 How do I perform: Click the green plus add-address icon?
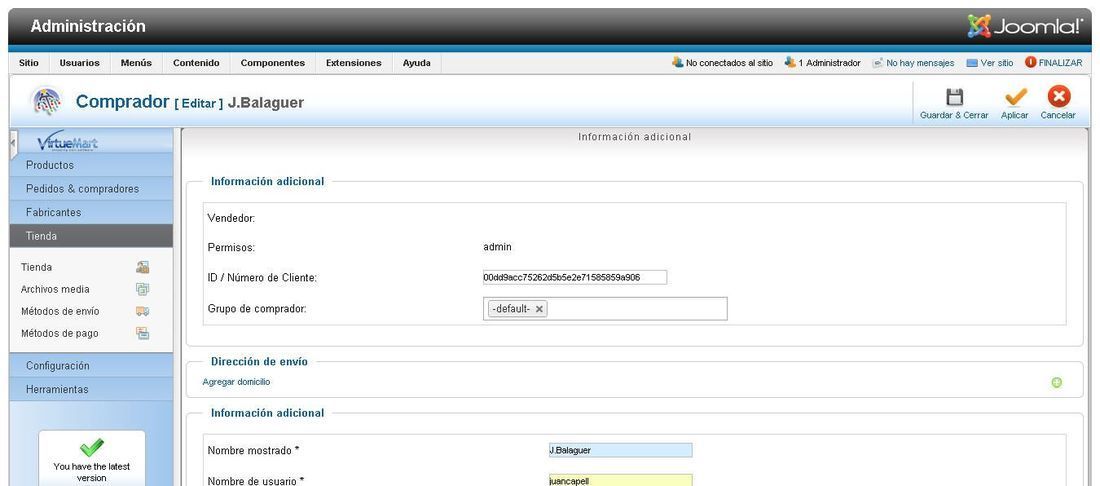click(x=1057, y=382)
